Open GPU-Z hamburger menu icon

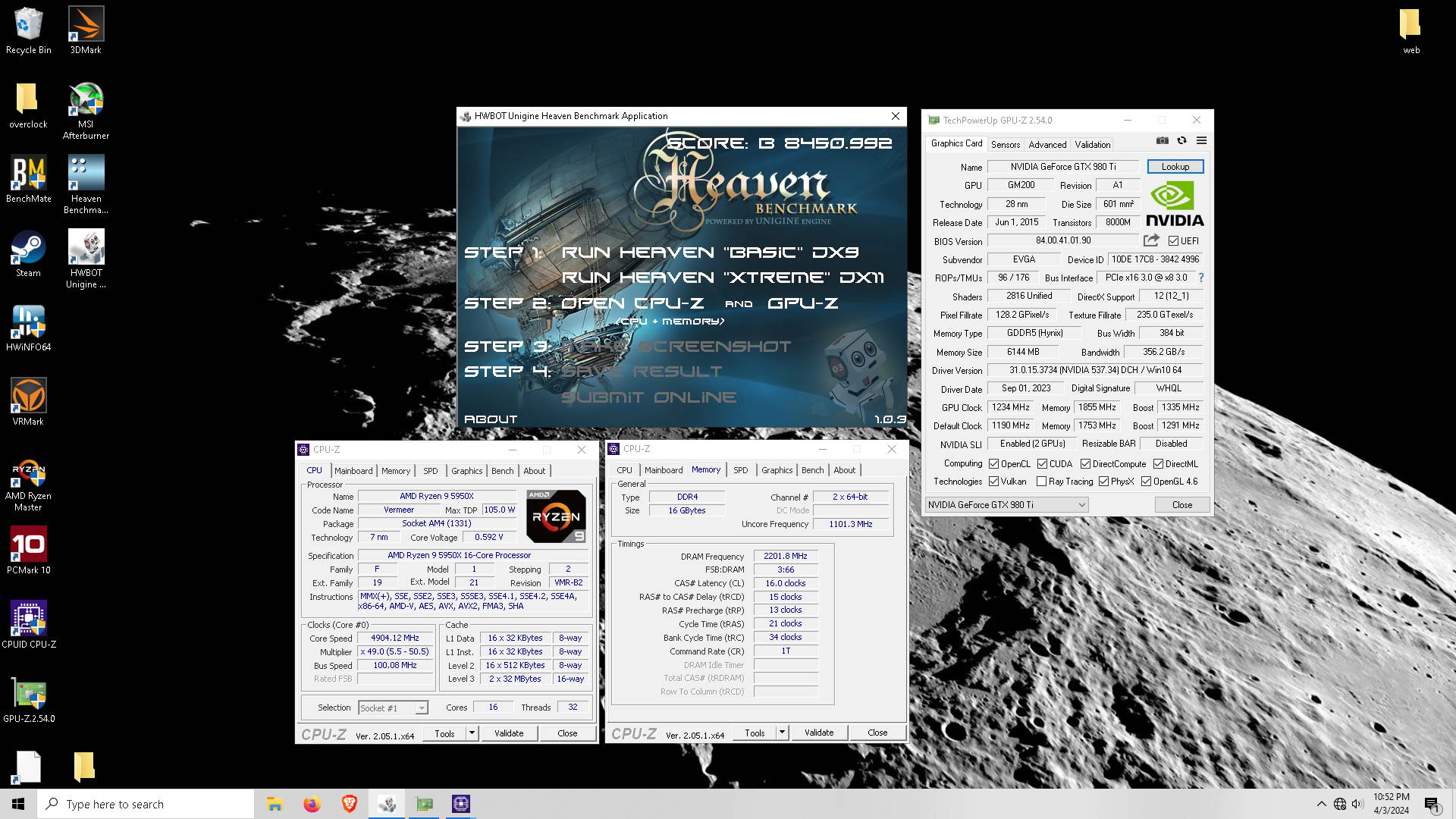pyautogui.click(x=1201, y=140)
